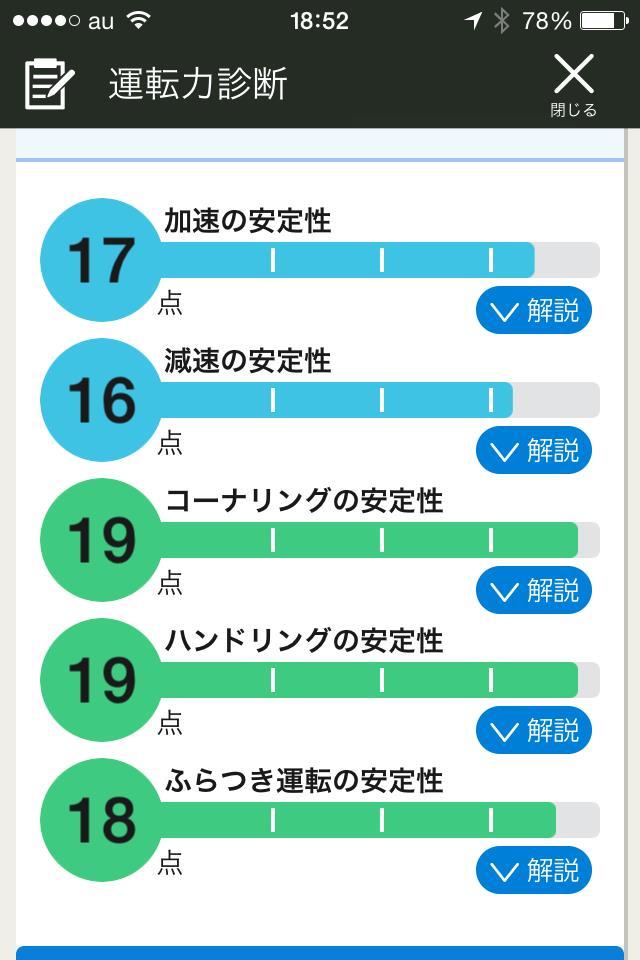Expand 解説 for 加速の安定性

(533, 310)
